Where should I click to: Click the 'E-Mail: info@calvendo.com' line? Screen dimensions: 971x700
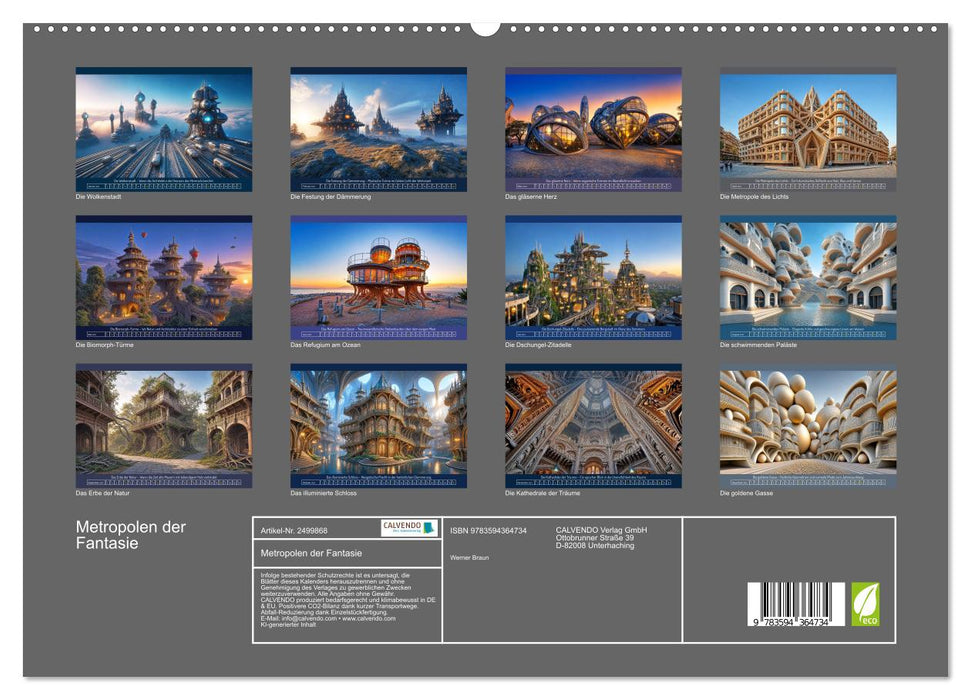(298, 619)
